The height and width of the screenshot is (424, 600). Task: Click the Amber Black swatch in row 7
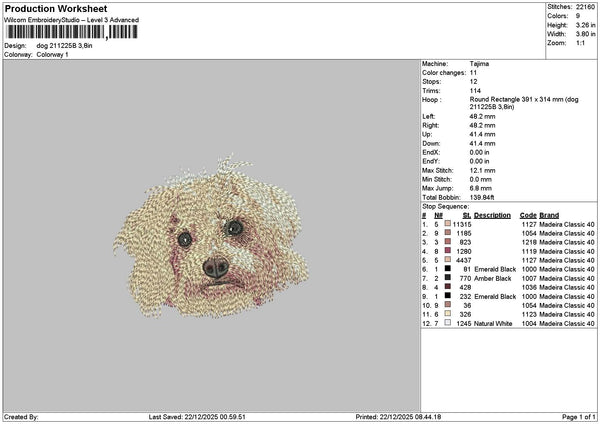pos(447,277)
